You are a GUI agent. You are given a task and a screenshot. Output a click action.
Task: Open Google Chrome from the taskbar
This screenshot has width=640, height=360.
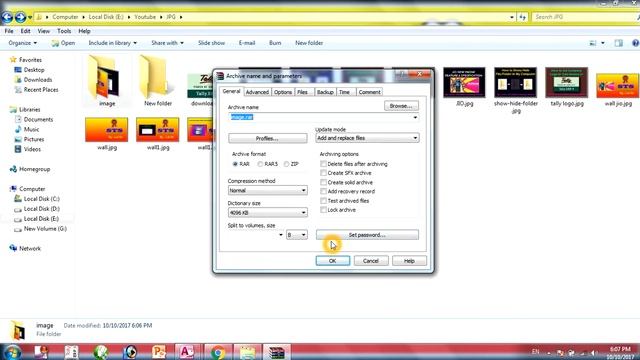[218, 352]
